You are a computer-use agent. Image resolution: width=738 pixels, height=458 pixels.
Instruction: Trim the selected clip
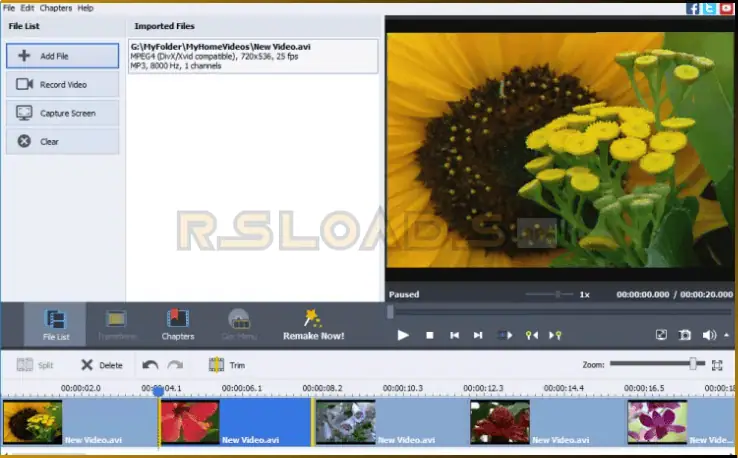click(x=227, y=365)
